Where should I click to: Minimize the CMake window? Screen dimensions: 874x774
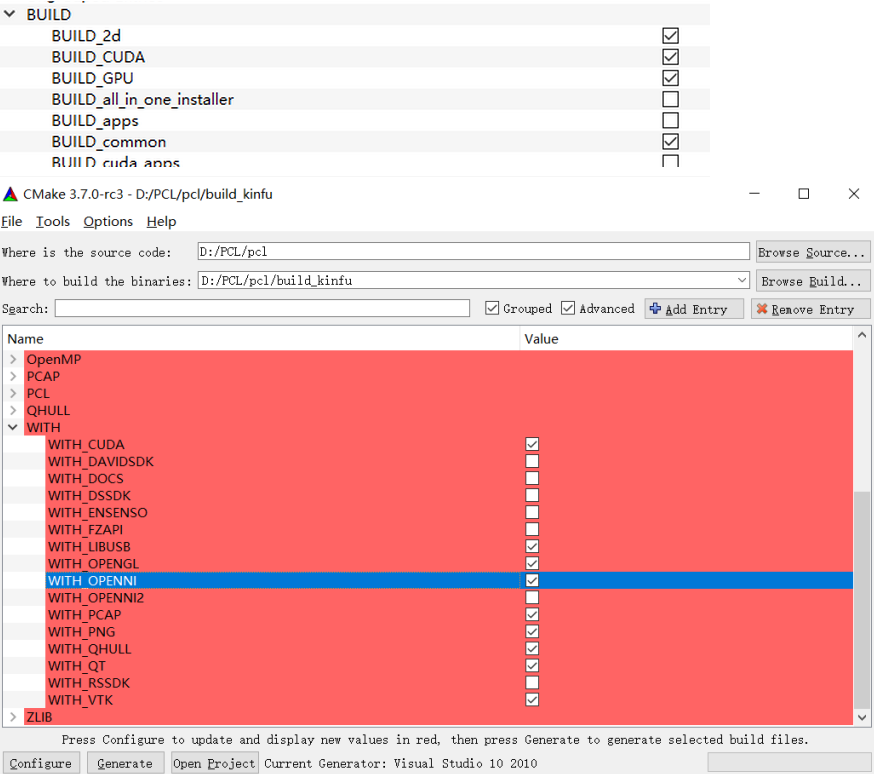[x=754, y=194]
